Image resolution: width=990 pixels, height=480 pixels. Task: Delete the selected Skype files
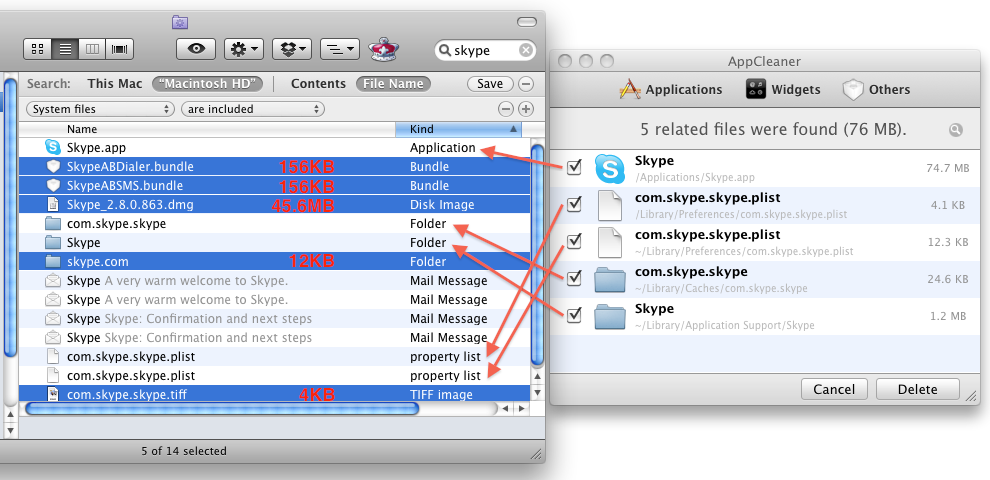[x=918, y=389]
